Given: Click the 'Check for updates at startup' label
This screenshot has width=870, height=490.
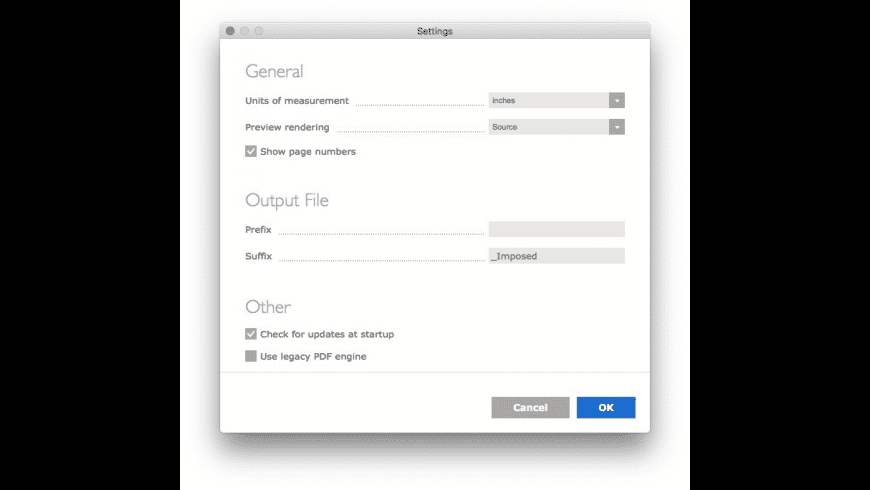Looking at the screenshot, I should pos(327,334).
